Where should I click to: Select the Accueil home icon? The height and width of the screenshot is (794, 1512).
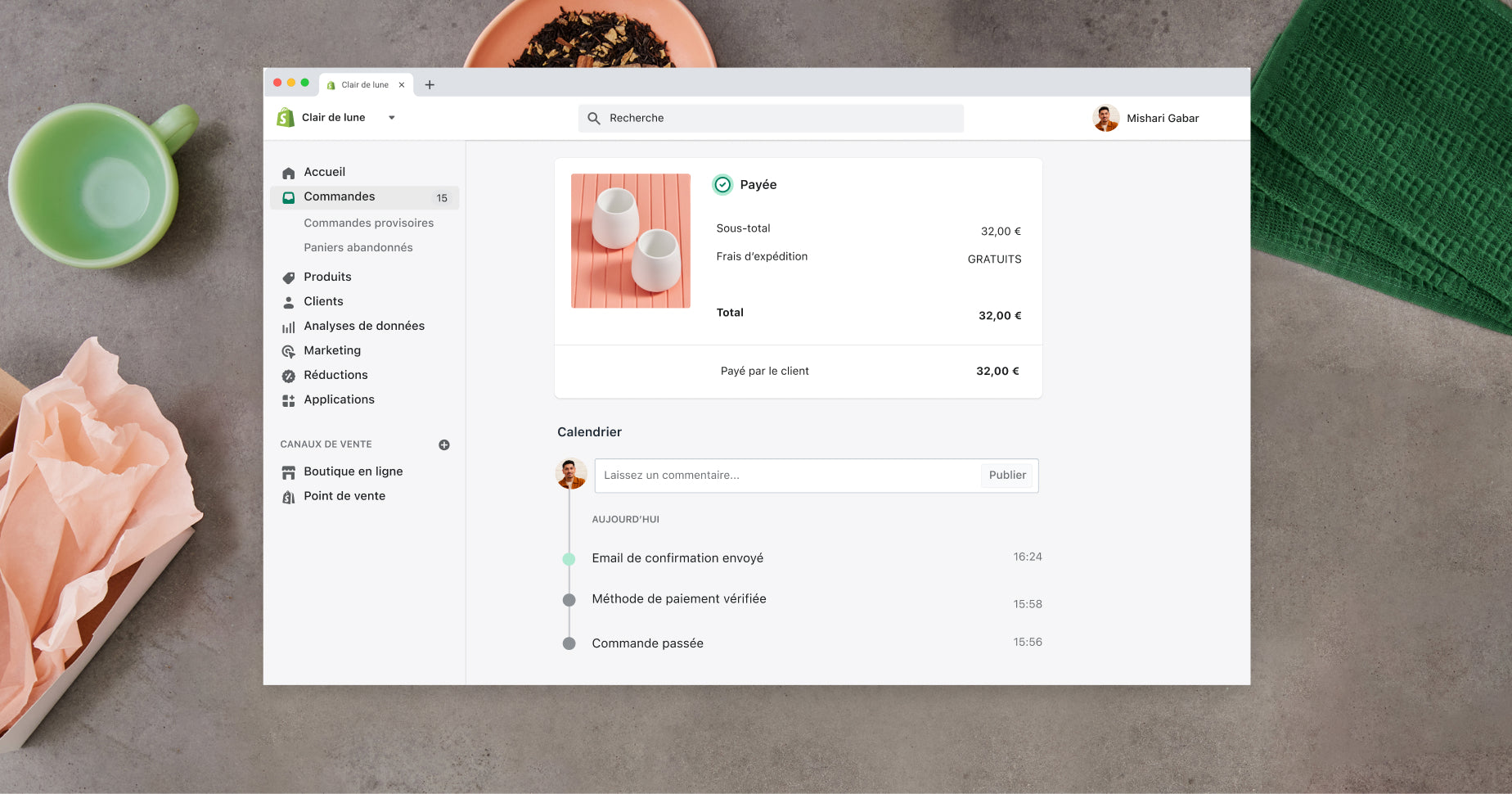288,172
